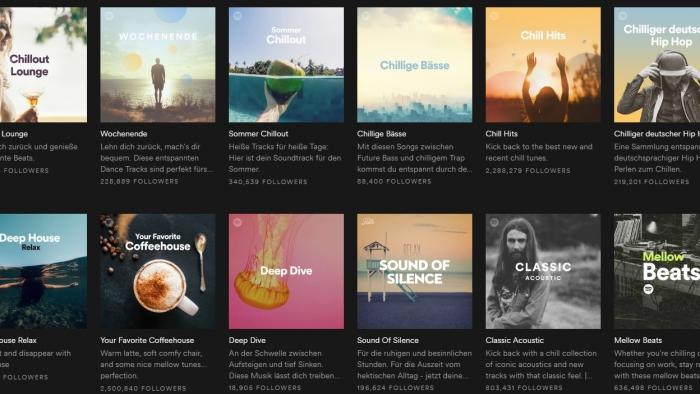This screenshot has height=394, width=700.
Task: Click the Spotify logo on Classic Acoustic cover
Action: pyautogui.click(x=494, y=222)
